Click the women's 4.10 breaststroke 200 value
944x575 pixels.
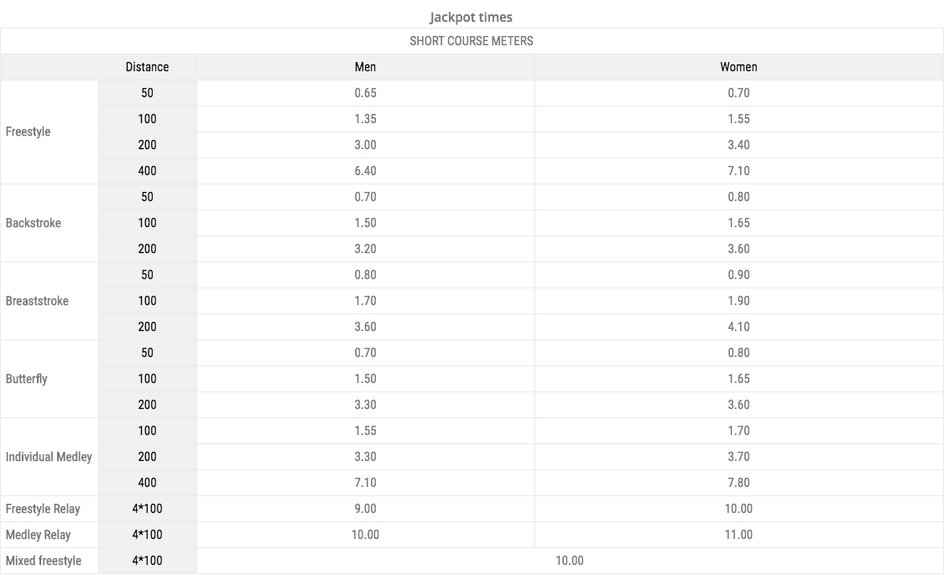point(739,327)
